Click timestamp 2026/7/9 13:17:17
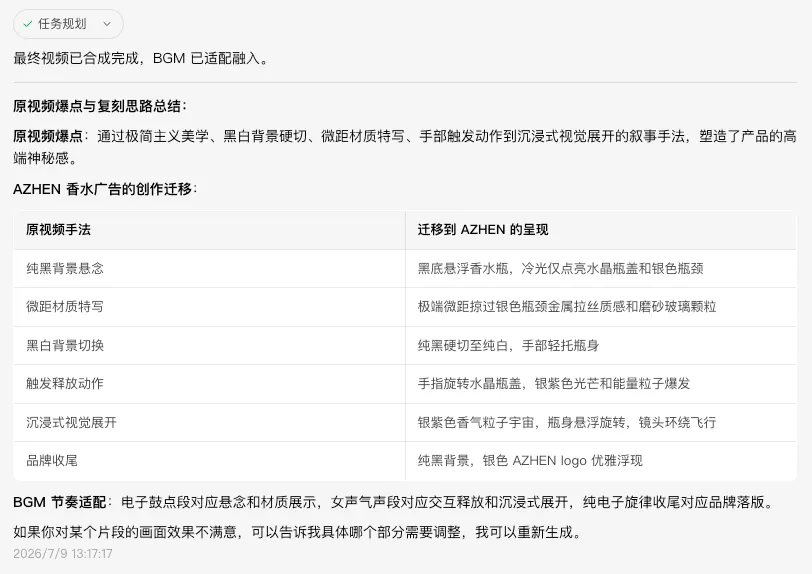 coord(63,554)
